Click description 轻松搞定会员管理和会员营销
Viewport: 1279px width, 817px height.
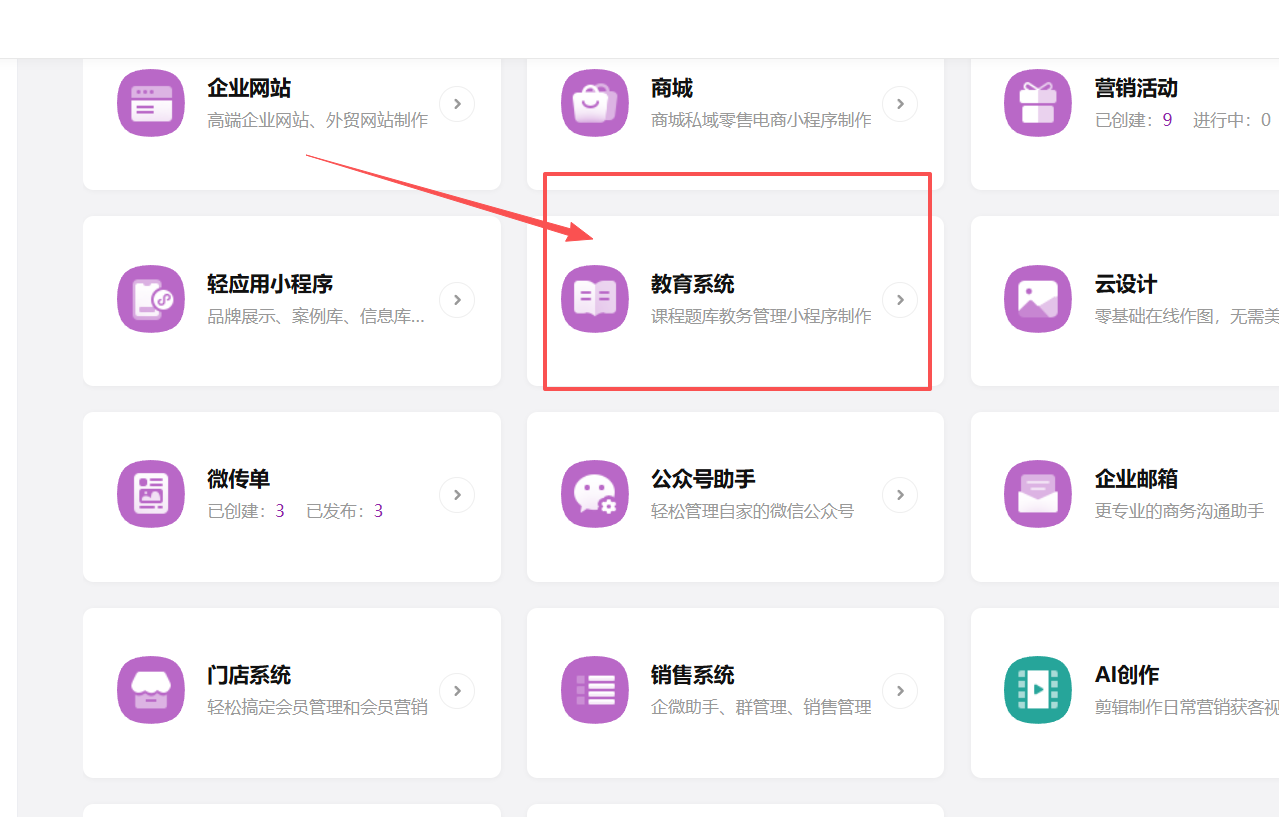(318, 707)
